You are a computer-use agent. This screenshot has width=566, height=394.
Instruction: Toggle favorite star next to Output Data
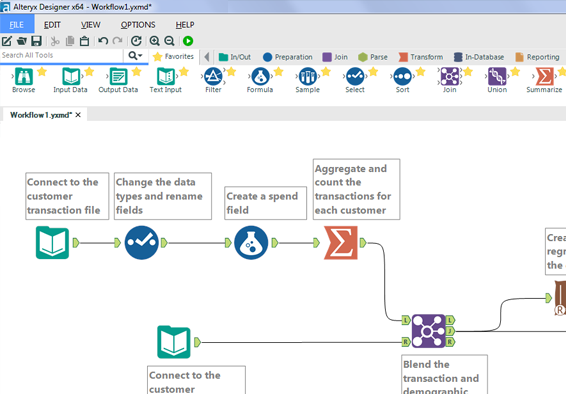pos(136,72)
